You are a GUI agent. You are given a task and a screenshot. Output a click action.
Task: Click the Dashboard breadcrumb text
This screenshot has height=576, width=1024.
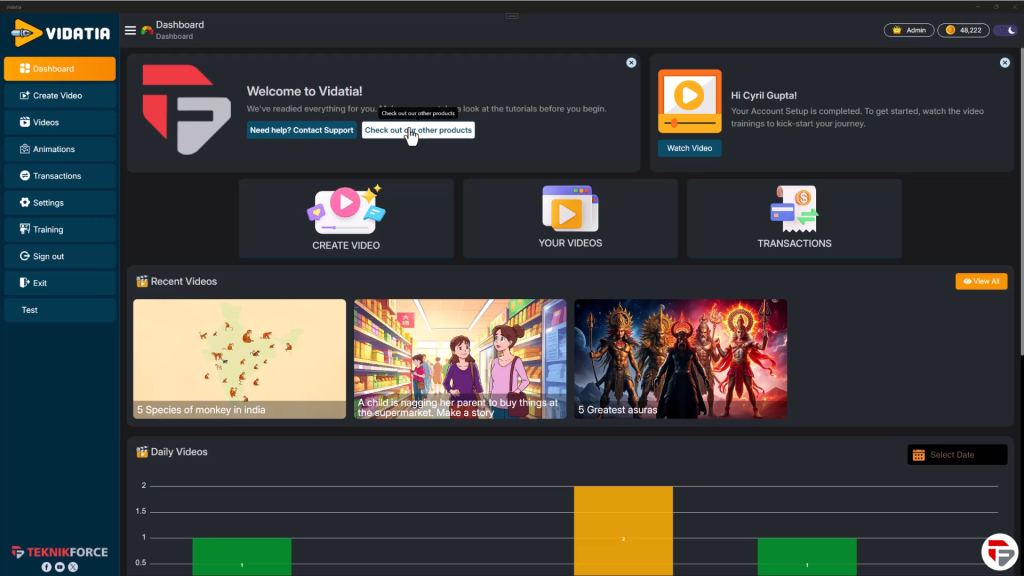174,37
